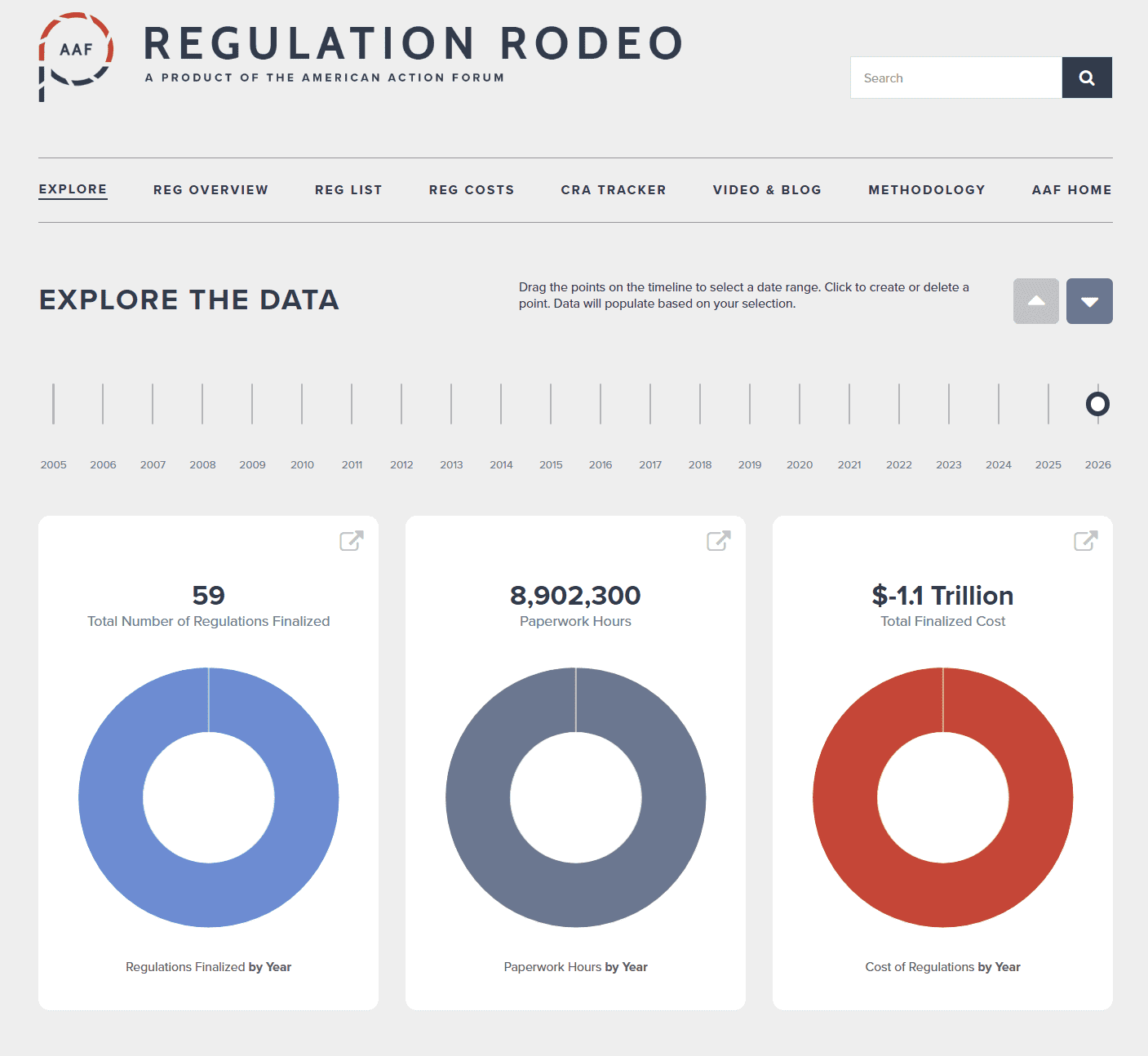This screenshot has height=1056, width=1148.
Task: Open export icon on Regulations Finalized card
Action: tap(351, 540)
